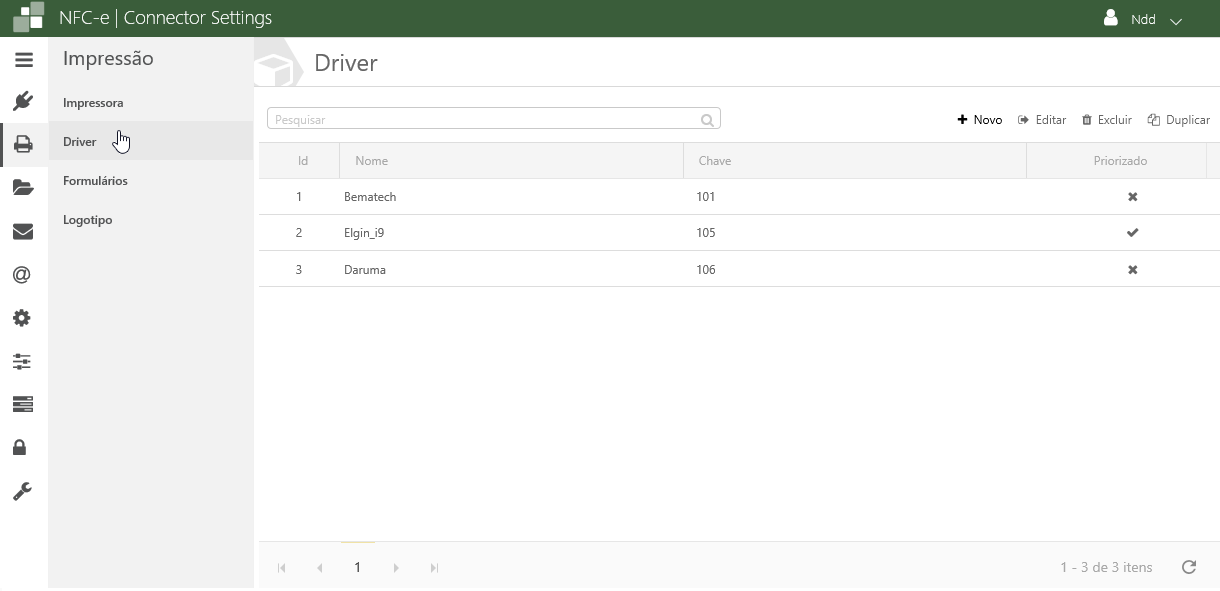Open the @ email sidebar icon
Screen dimensions: 1220x591
pos(22,275)
